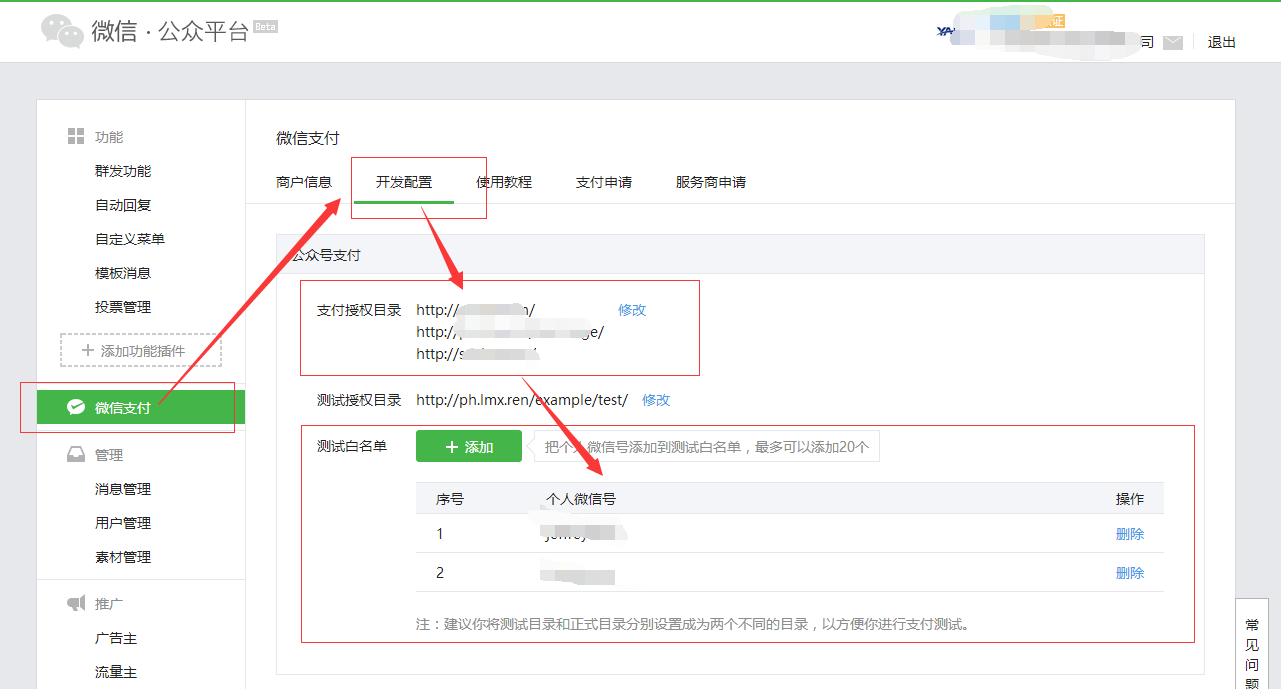Switch to the 支付申请 tab
This screenshot has height=689, width=1281.
604,182
